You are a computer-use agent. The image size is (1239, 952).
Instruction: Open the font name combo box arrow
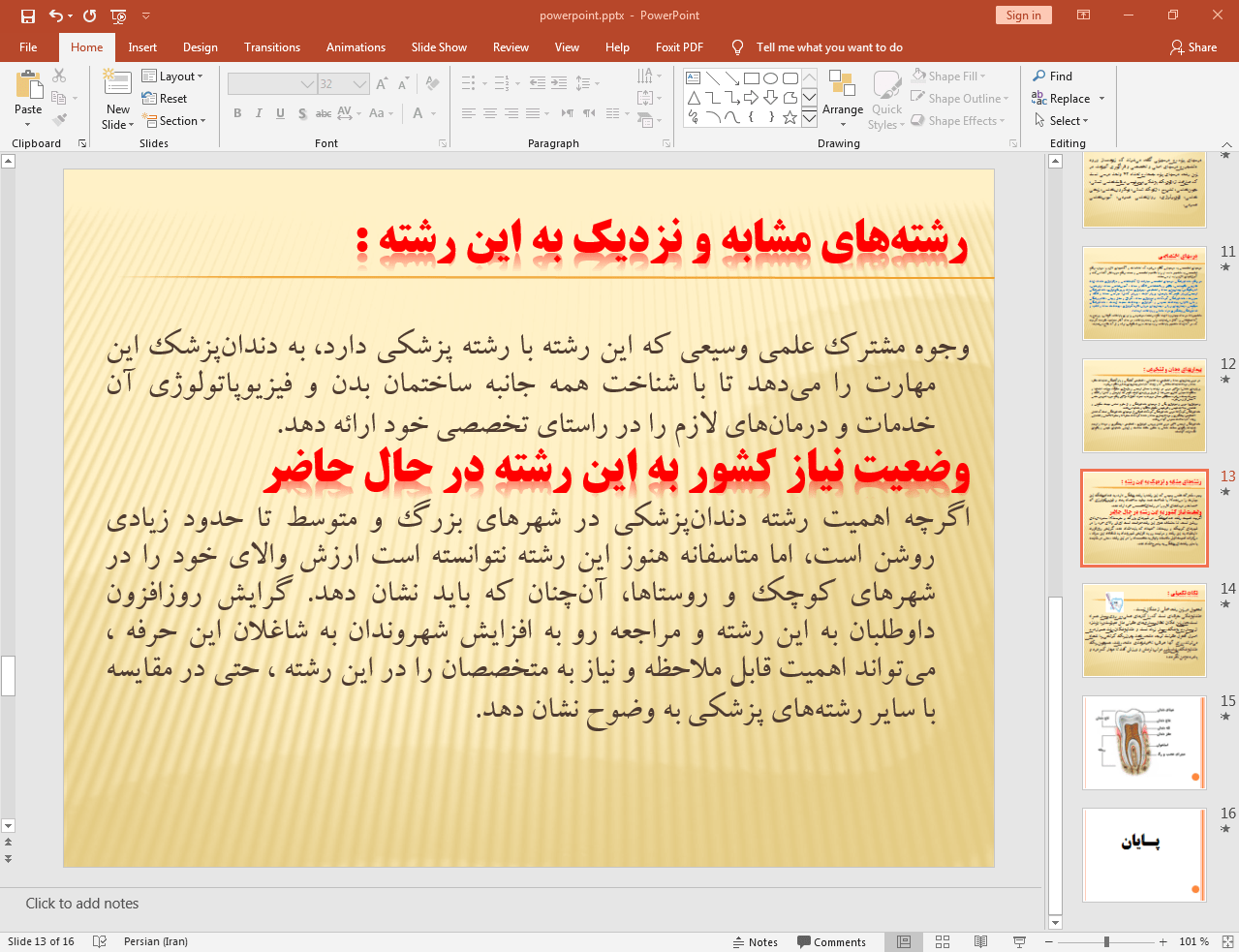tap(307, 84)
